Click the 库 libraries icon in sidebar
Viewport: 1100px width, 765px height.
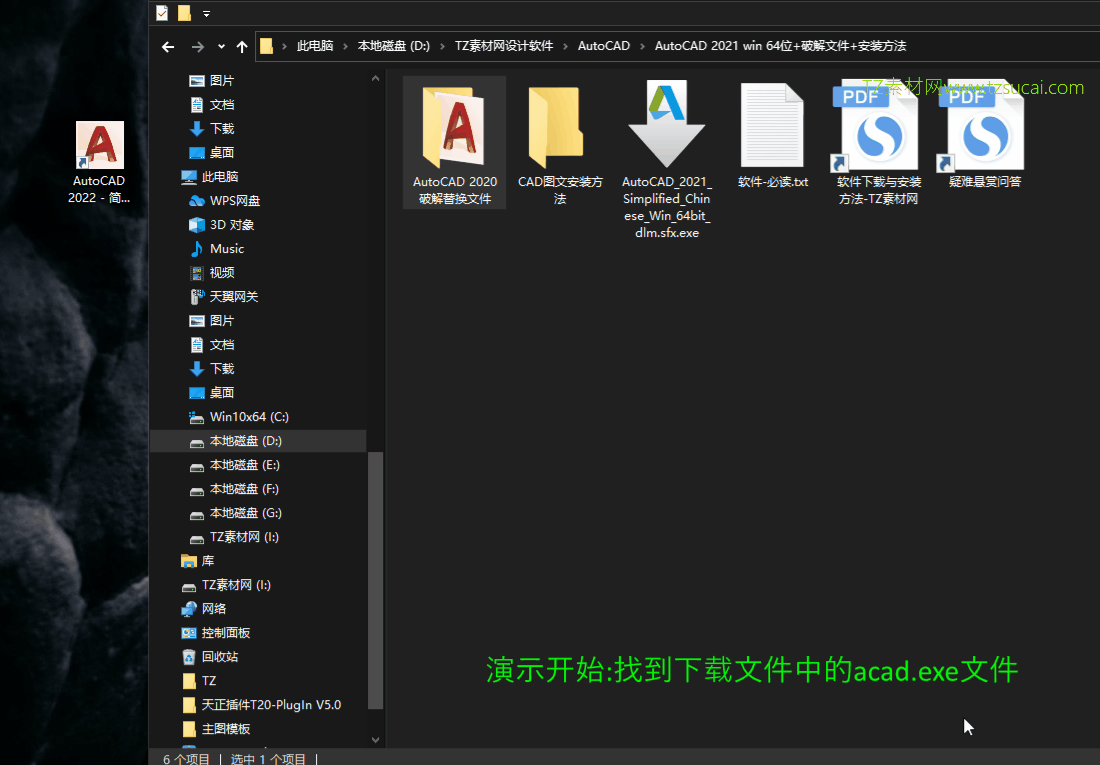pyautogui.click(x=189, y=561)
